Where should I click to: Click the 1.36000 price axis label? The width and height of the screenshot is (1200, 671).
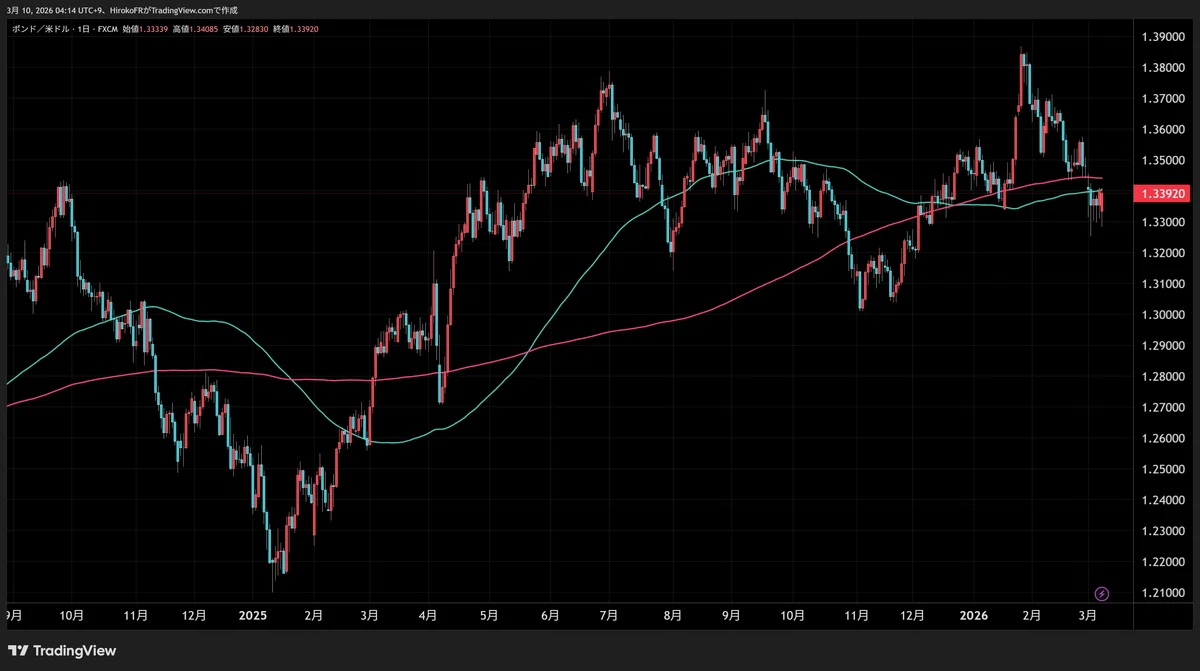pyautogui.click(x=1161, y=130)
